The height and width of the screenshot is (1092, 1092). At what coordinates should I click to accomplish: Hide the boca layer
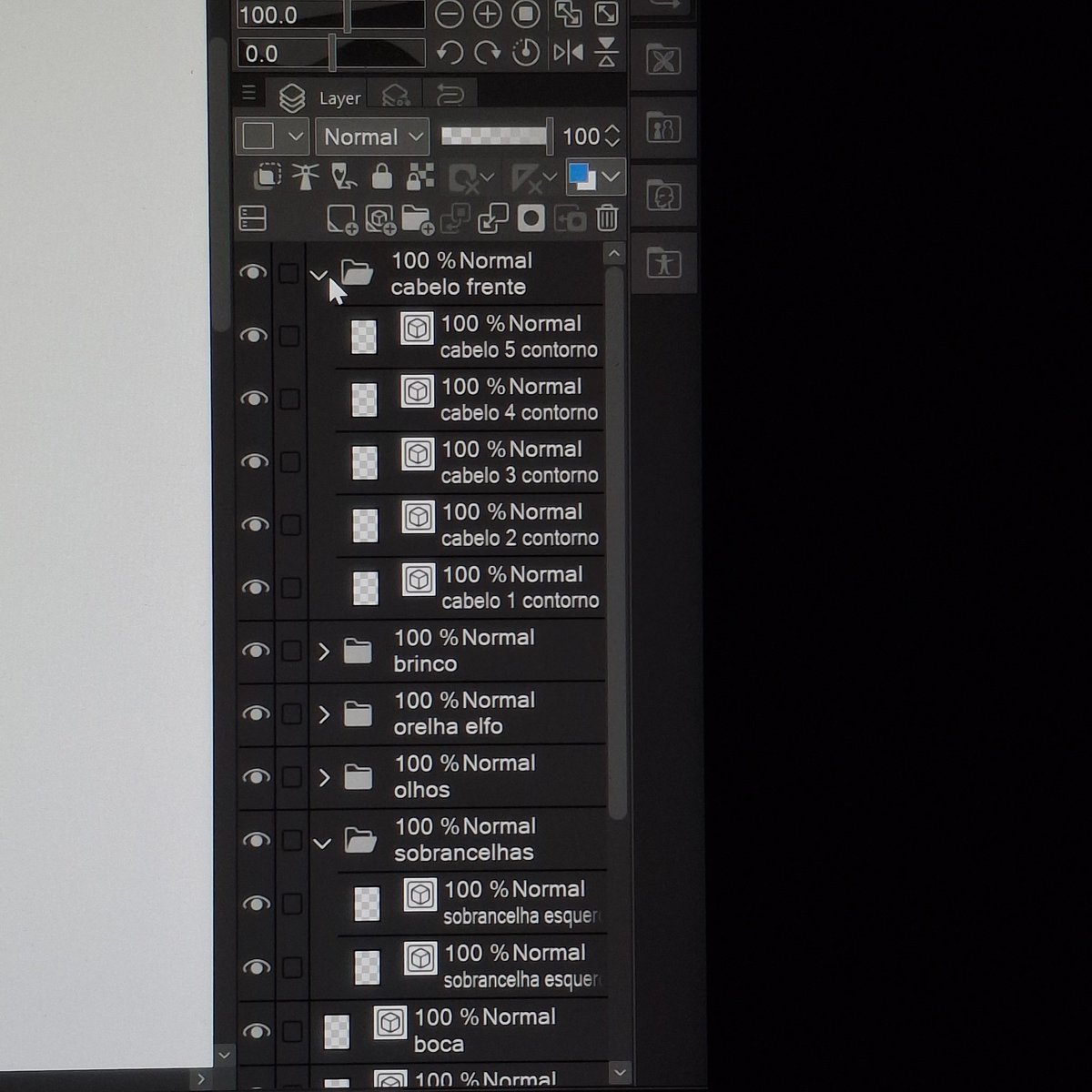[x=258, y=1031]
